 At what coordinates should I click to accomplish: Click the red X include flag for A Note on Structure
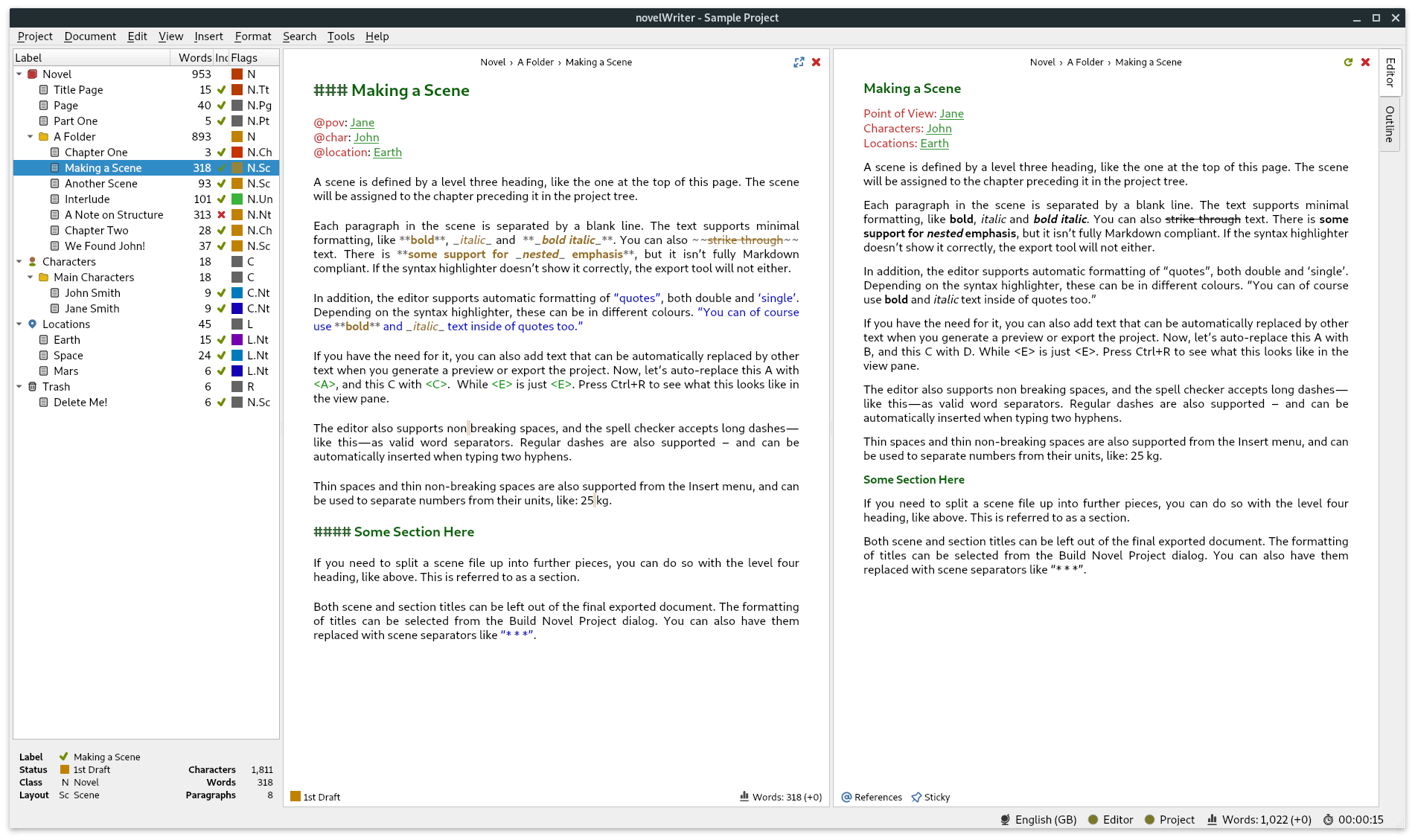point(221,215)
